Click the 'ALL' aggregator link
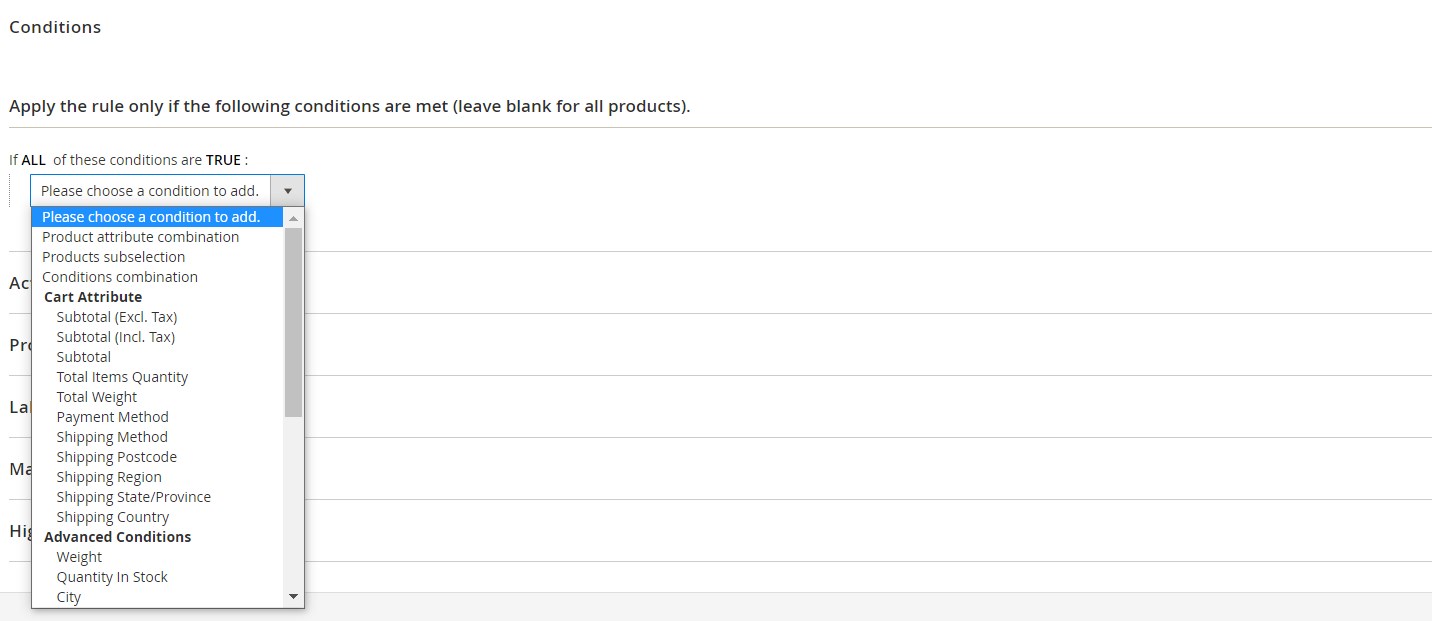 [x=33, y=160]
